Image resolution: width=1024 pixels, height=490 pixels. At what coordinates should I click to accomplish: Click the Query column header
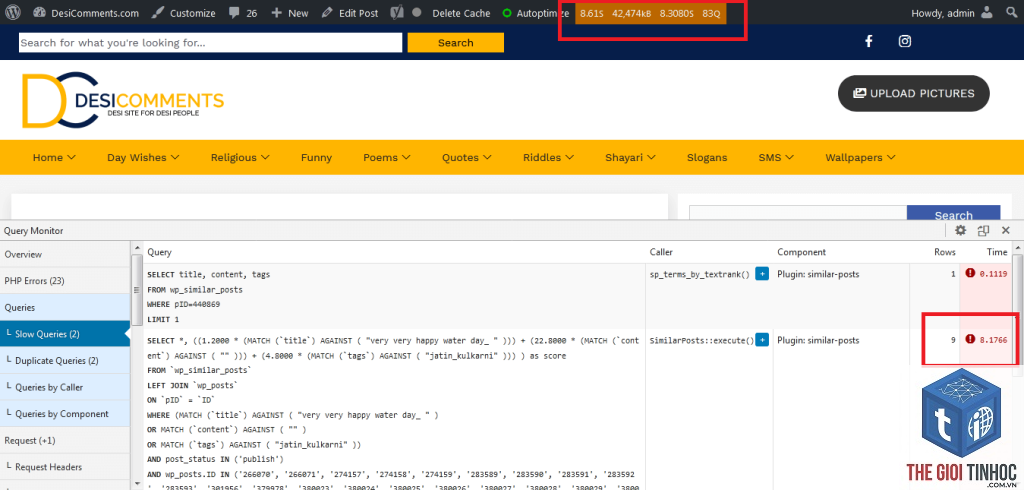[159, 252]
